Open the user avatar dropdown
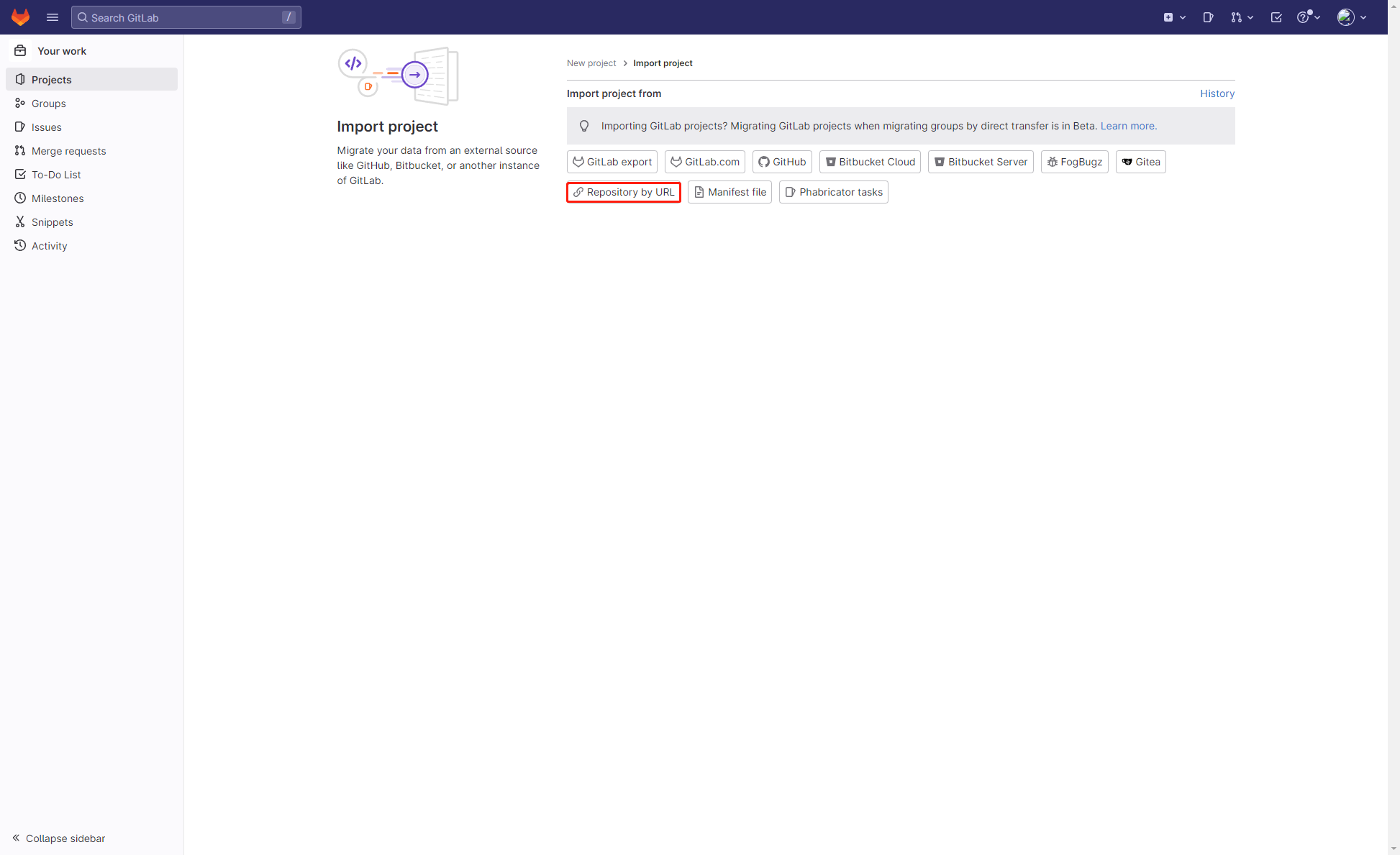This screenshot has width=1400, height=855. pyautogui.click(x=1352, y=17)
